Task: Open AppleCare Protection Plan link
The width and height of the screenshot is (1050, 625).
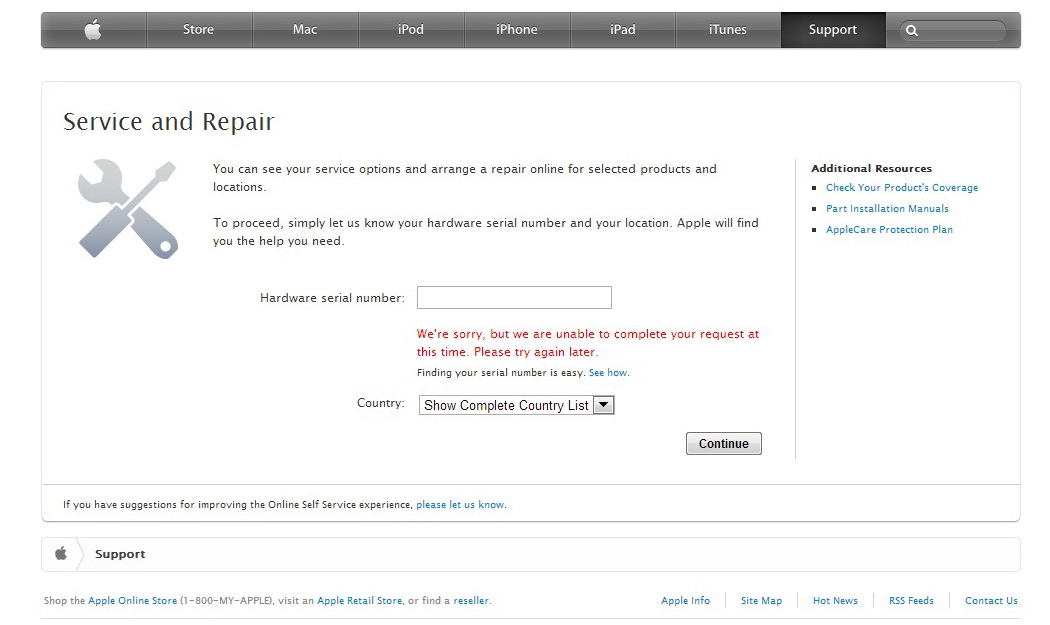Action: click(889, 229)
